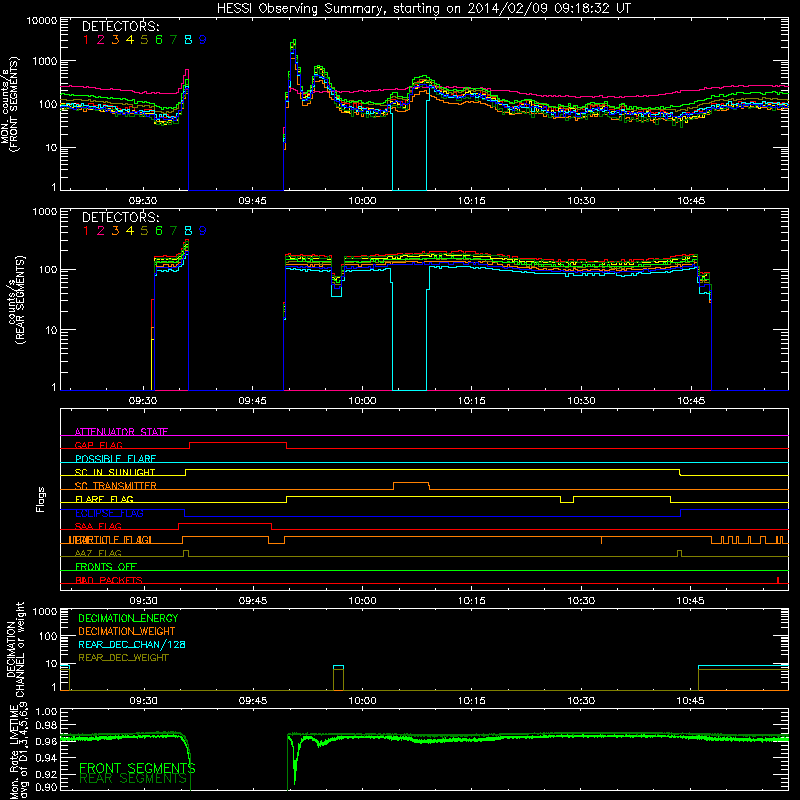Select the FRONTS_OFF flag label
Screen dimensions: 800x800
click(x=106, y=566)
